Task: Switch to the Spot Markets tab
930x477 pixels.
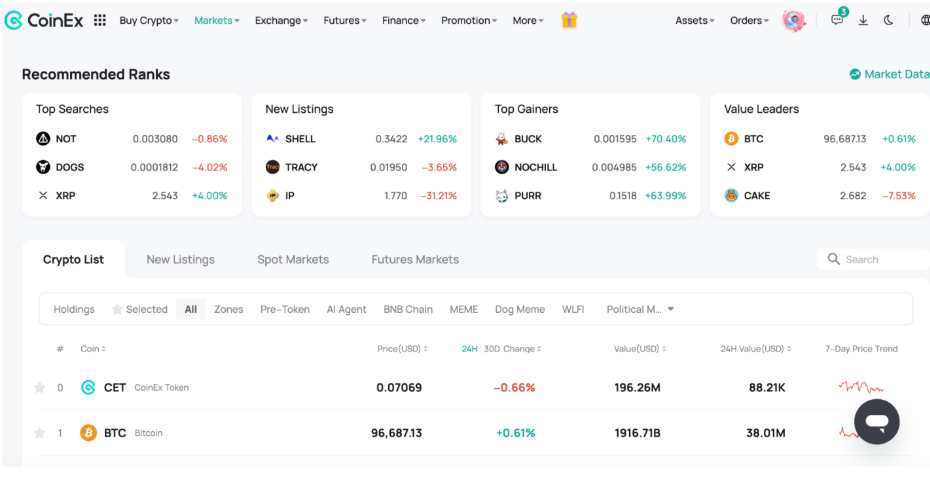Action: coord(293,259)
